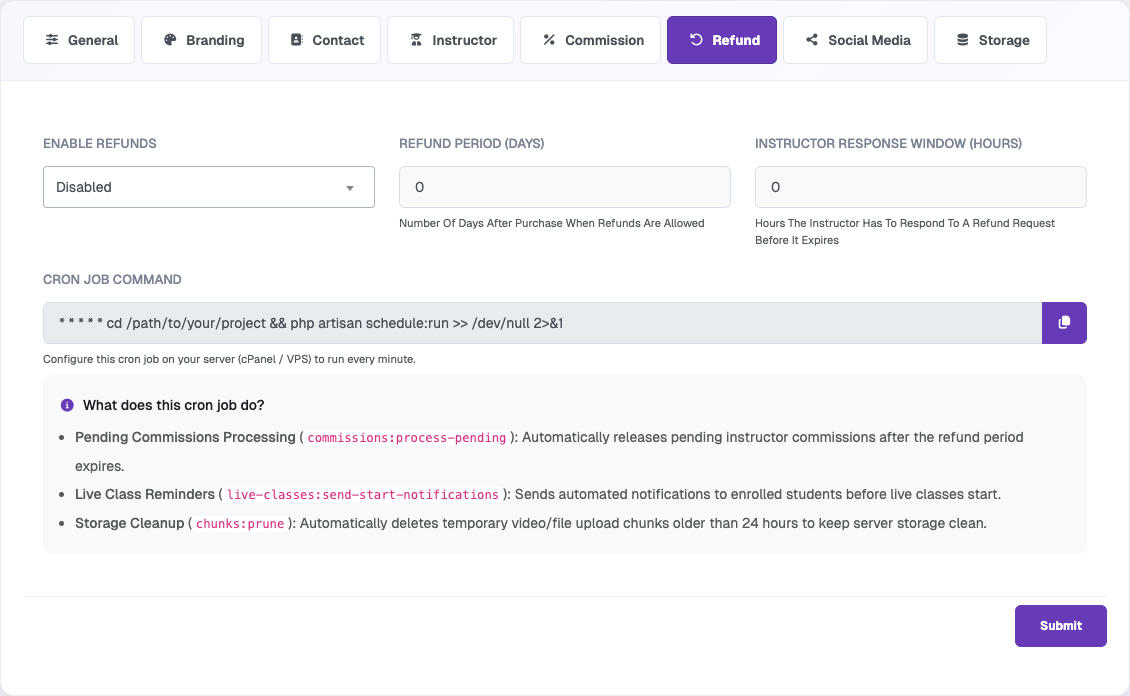Click the share icon on Social Media tab
This screenshot has width=1130, height=696.
[812, 40]
